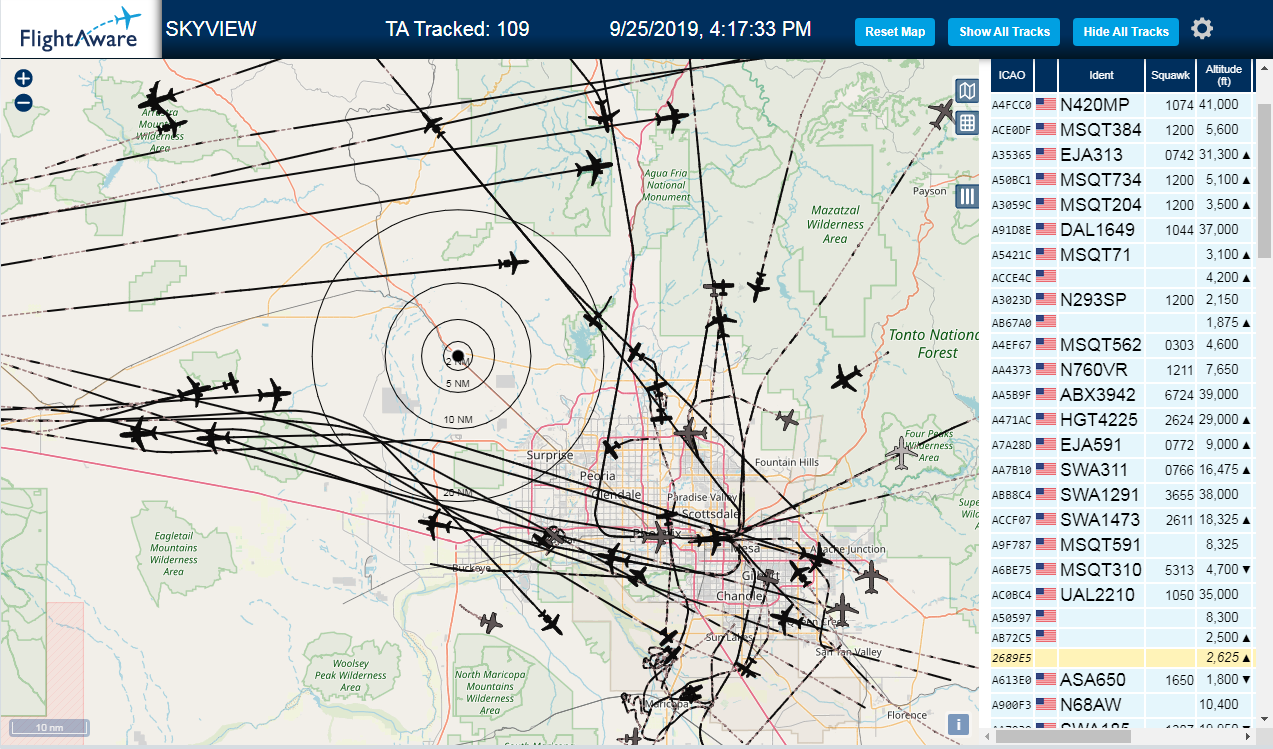The width and height of the screenshot is (1273, 749).
Task: Sort table by Ident column header
Action: pyautogui.click(x=1101, y=75)
